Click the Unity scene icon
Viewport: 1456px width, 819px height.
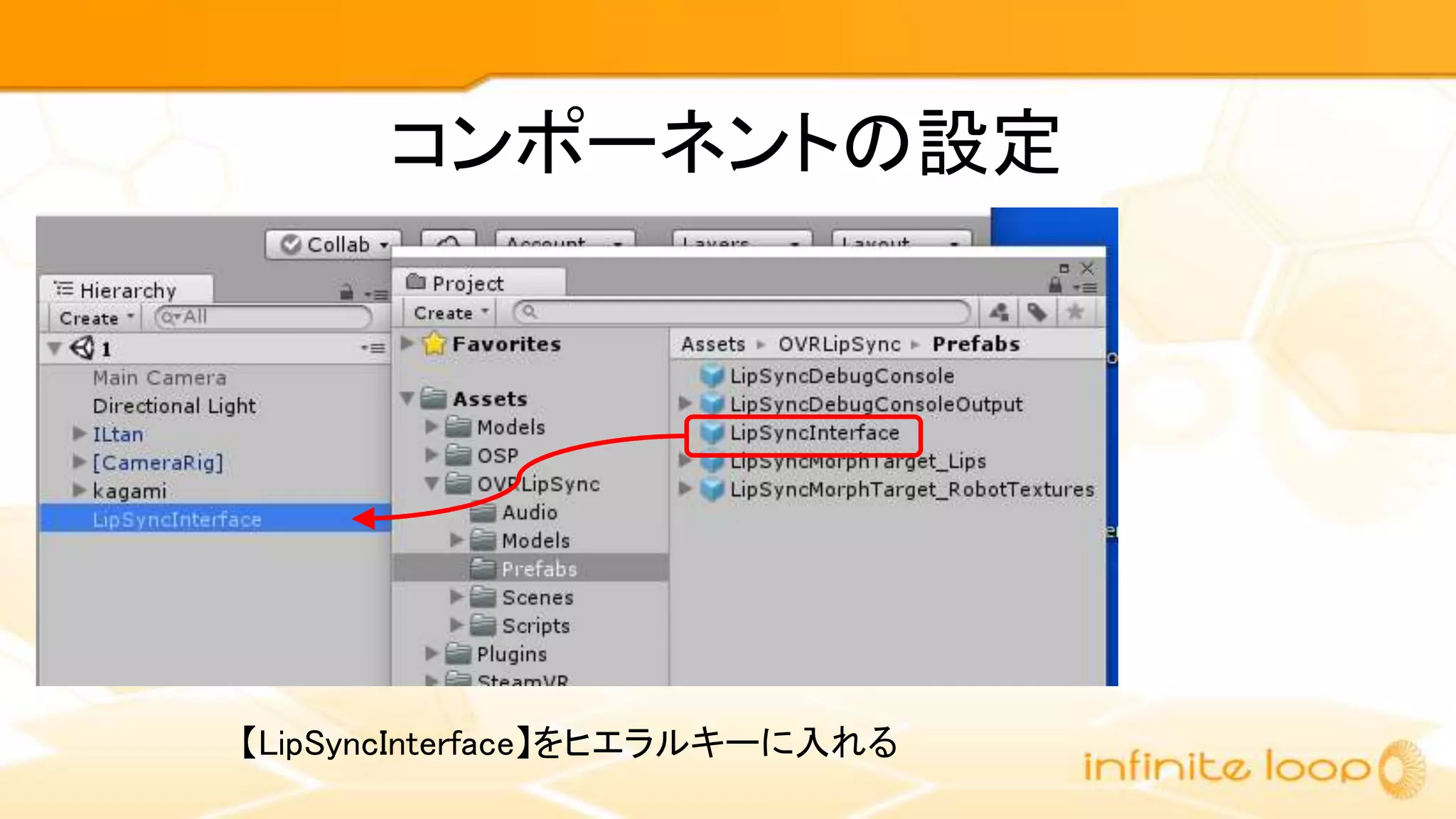82,348
